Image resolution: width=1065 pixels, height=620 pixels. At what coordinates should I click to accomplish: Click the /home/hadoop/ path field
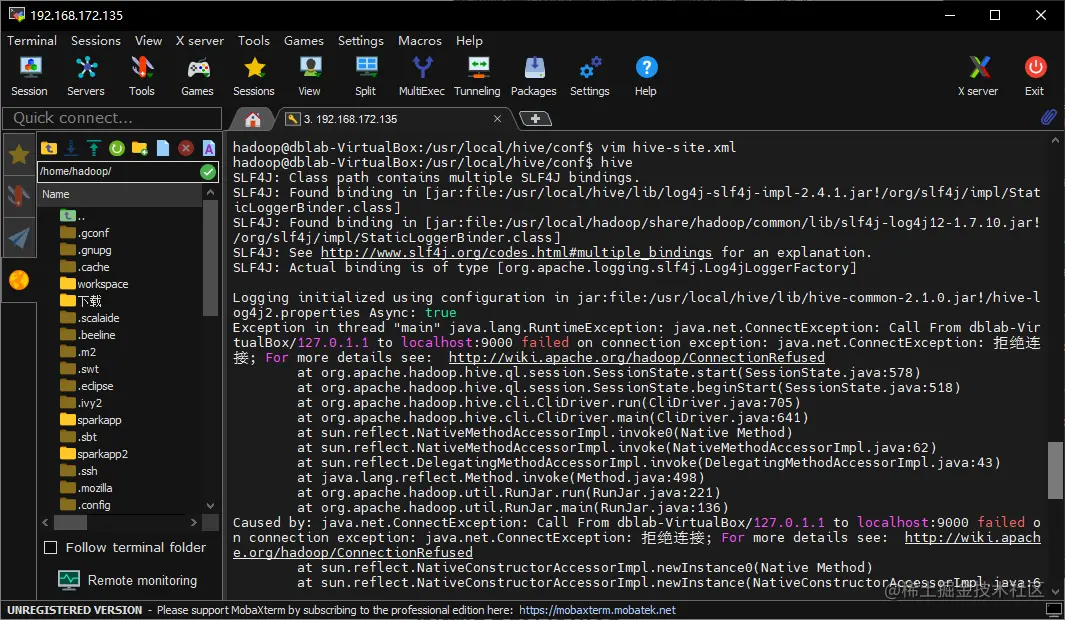[x=118, y=171]
